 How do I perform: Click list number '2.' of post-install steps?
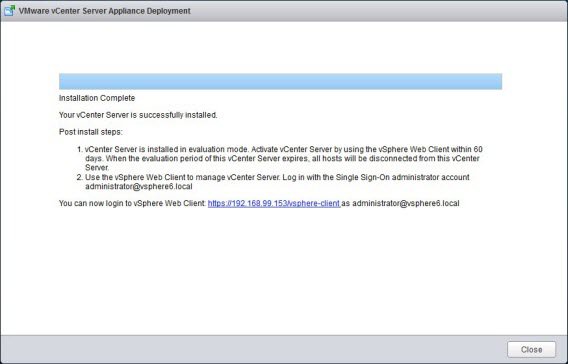pos(80,177)
